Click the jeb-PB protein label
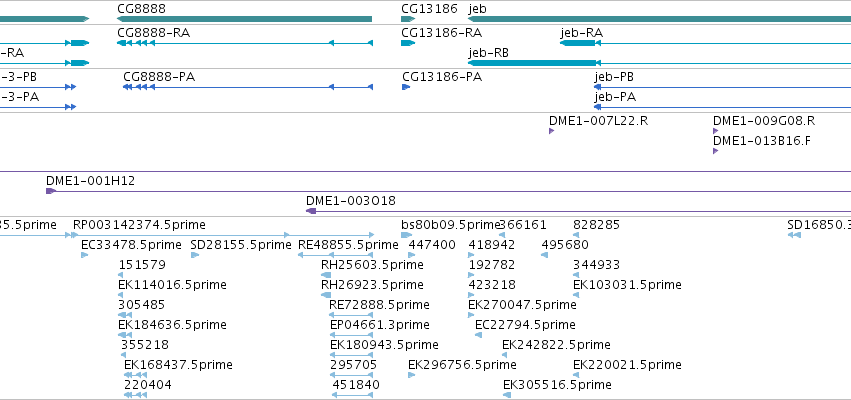 [x=614, y=77]
